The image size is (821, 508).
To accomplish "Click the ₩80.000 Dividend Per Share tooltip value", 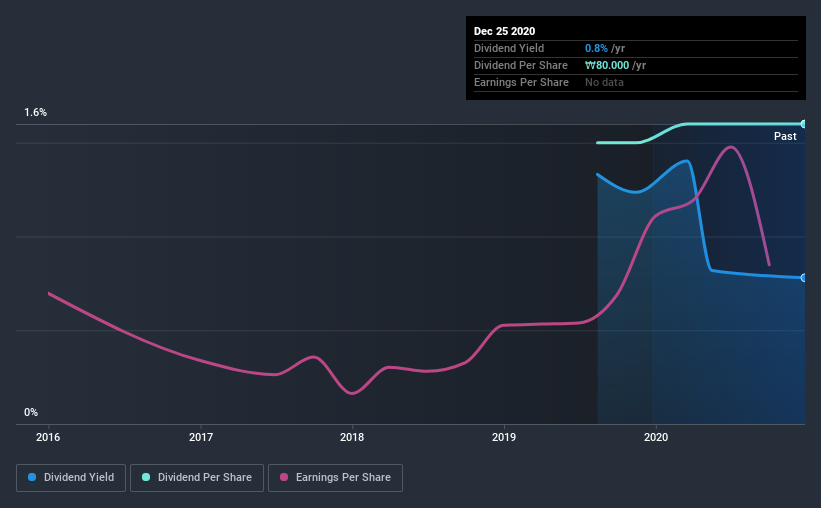I will 607,65.
